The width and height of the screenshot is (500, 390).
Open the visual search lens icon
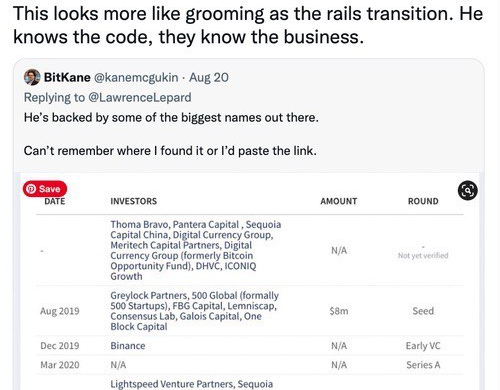click(x=468, y=190)
